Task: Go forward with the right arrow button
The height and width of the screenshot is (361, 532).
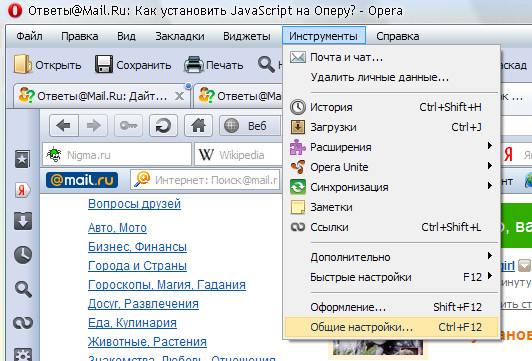Action: click(93, 126)
